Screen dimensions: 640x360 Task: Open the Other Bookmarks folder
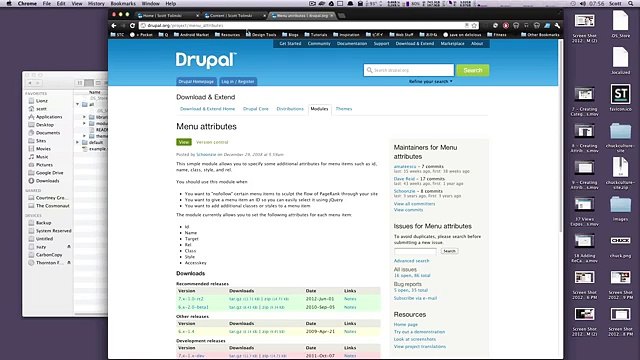[x=540, y=35]
